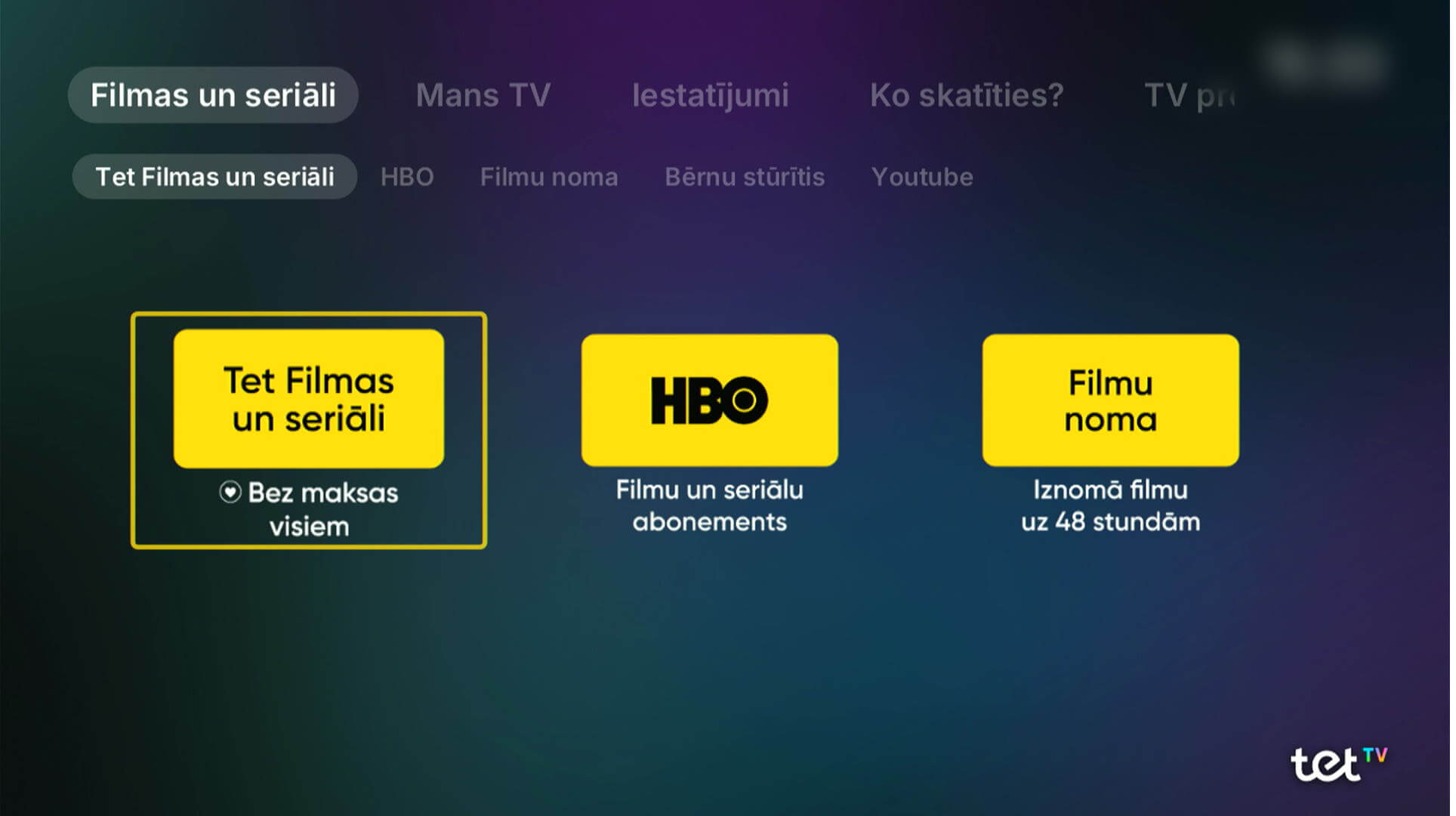The image size is (1456, 816).
Task: Click the Tet Filmas un seriāli icon
Action: coord(309,400)
